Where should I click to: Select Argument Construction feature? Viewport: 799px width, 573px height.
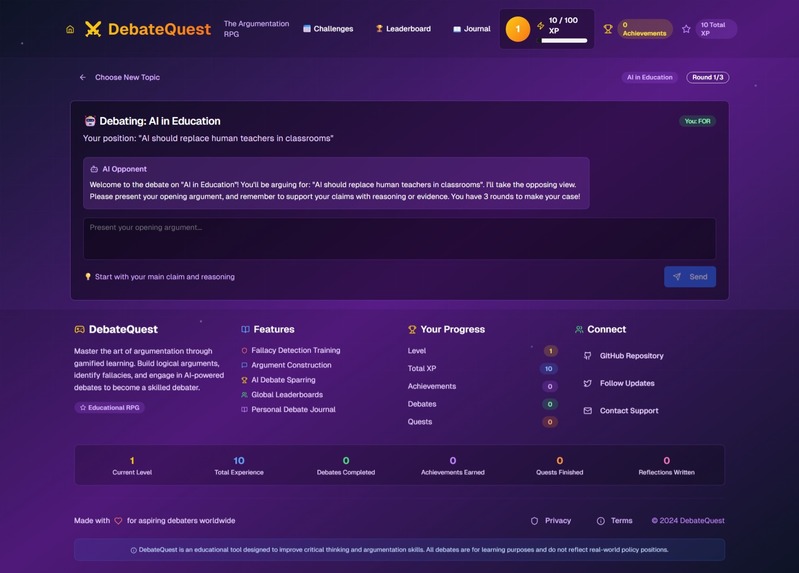[291, 365]
